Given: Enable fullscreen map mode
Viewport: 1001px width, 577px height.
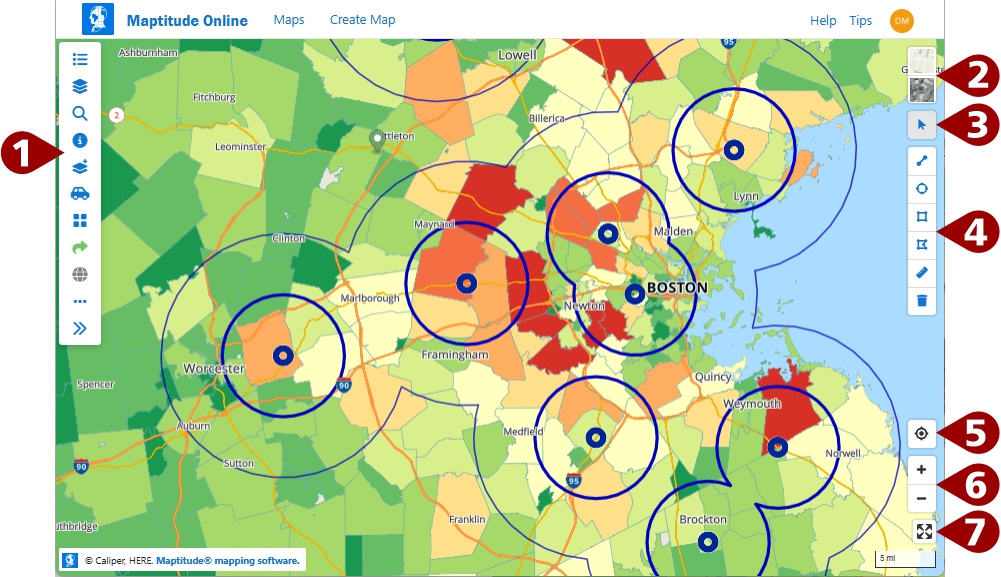Looking at the screenshot, I should click(x=924, y=533).
